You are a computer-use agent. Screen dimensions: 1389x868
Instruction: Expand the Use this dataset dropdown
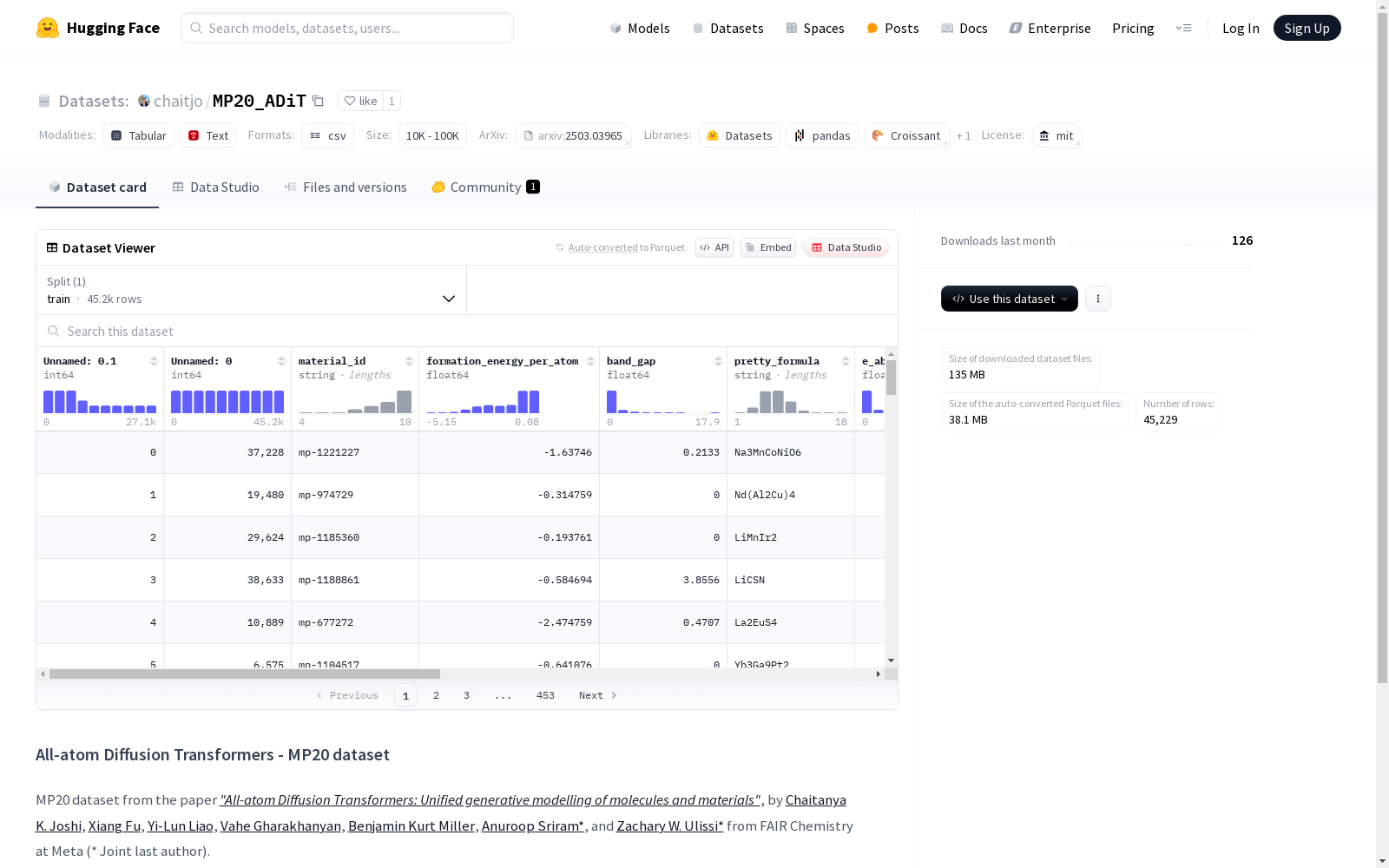1010,299
